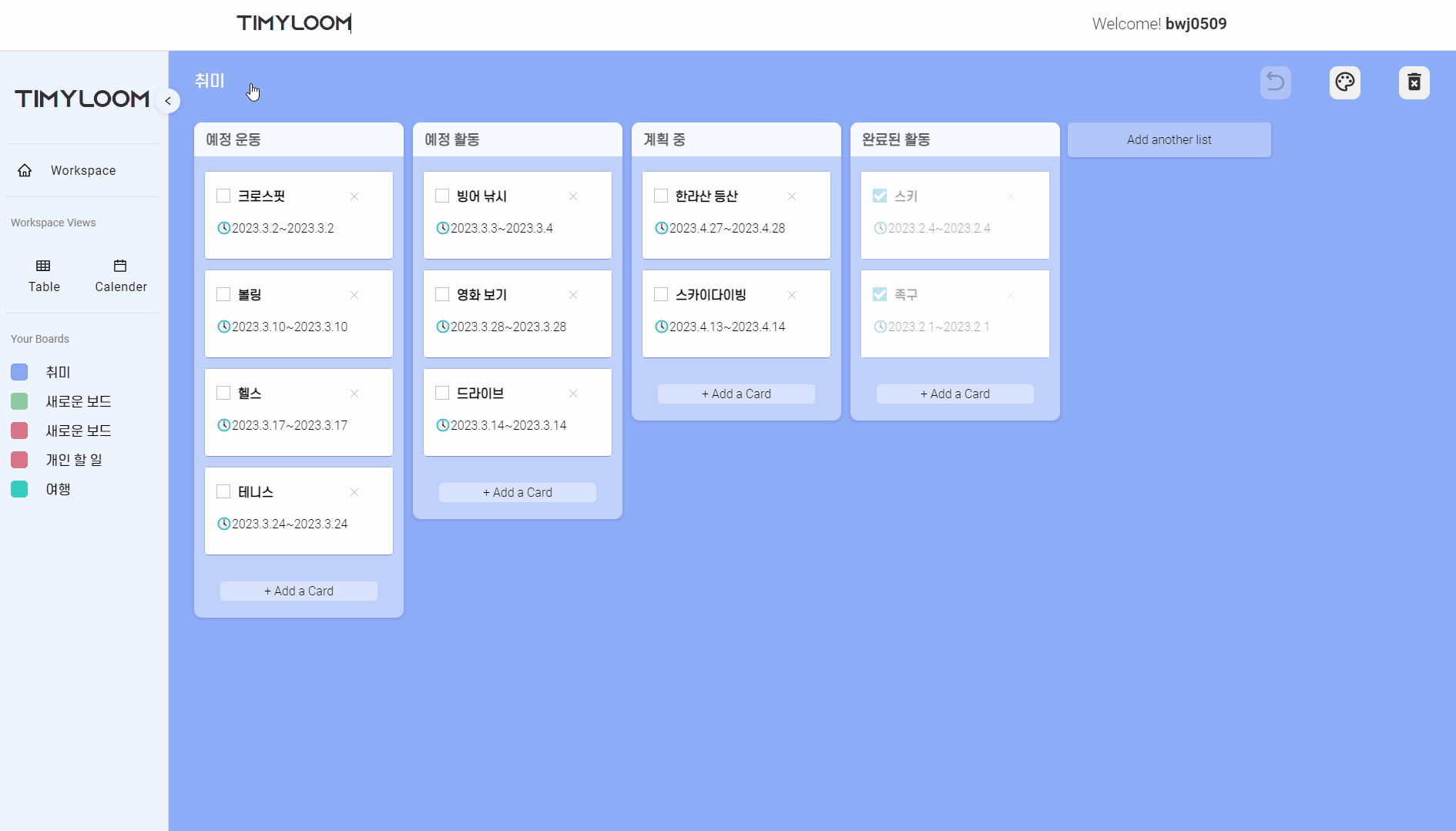The image size is (1456, 831).
Task: Click the TIMYLOOM sidebar logo
Action: tap(81, 98)
